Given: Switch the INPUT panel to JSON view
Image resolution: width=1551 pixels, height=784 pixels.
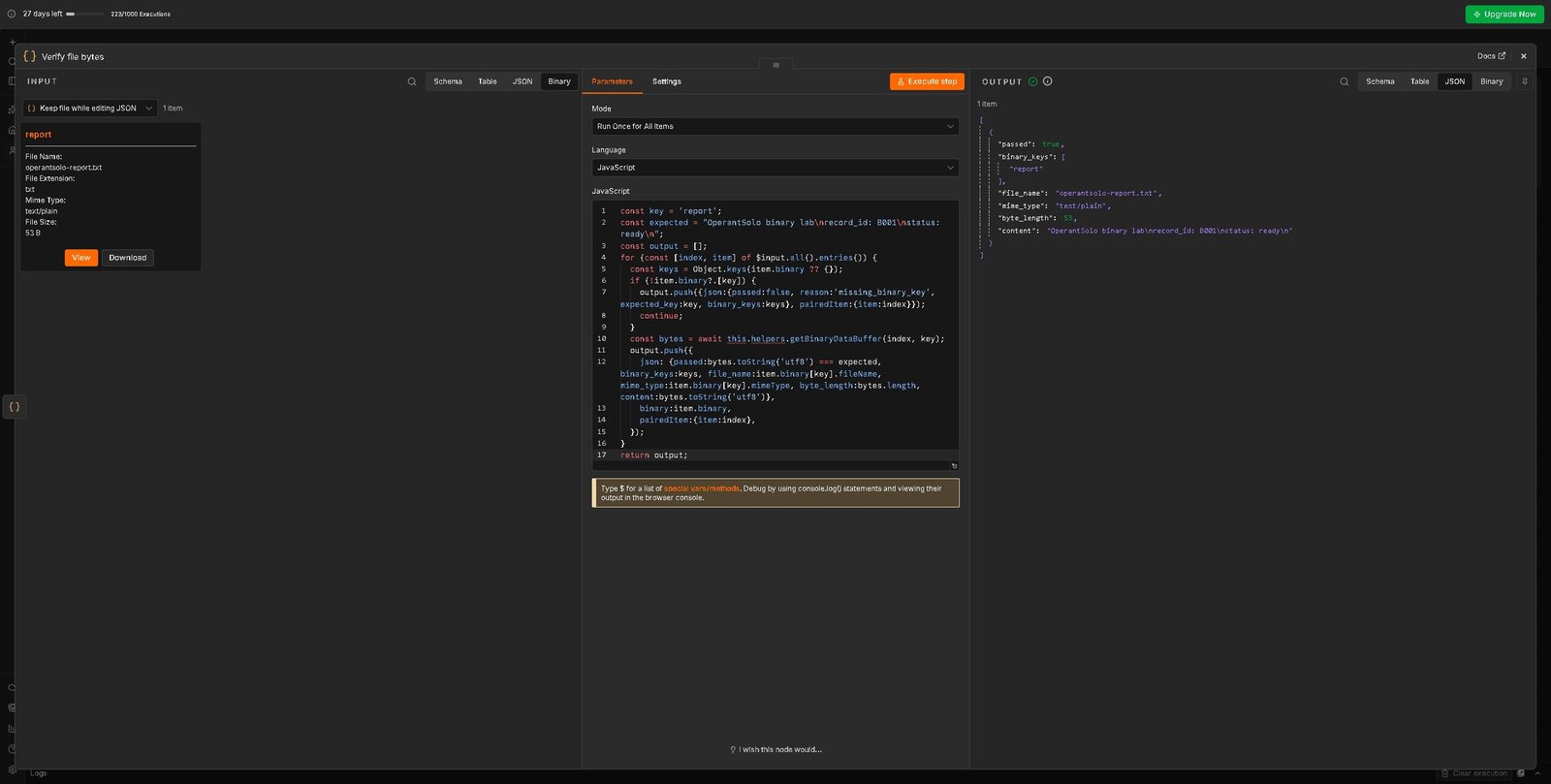Looking at the screenshot, I should click(x=522, y=81).
